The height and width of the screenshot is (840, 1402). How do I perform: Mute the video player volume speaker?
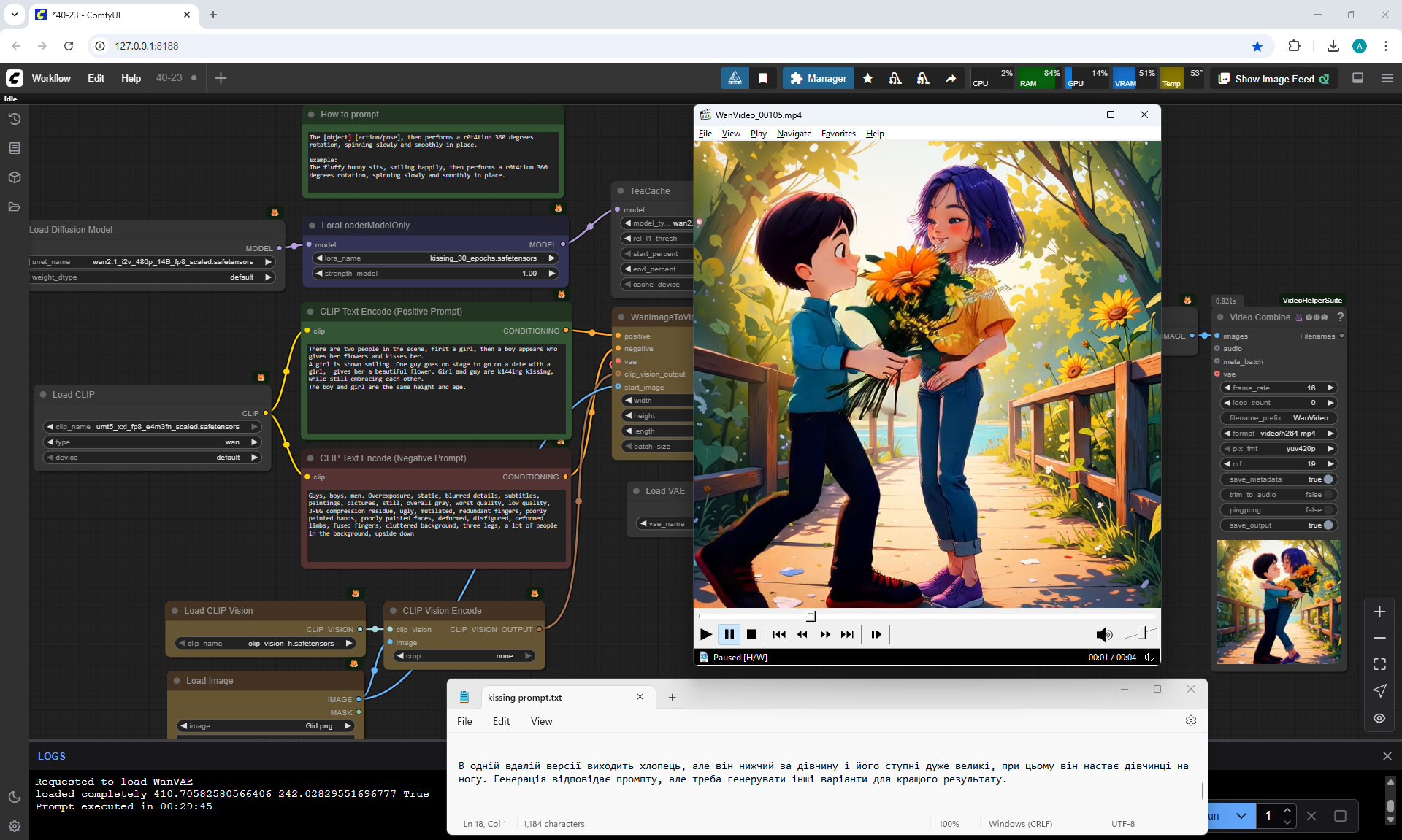click(1104, 635)
